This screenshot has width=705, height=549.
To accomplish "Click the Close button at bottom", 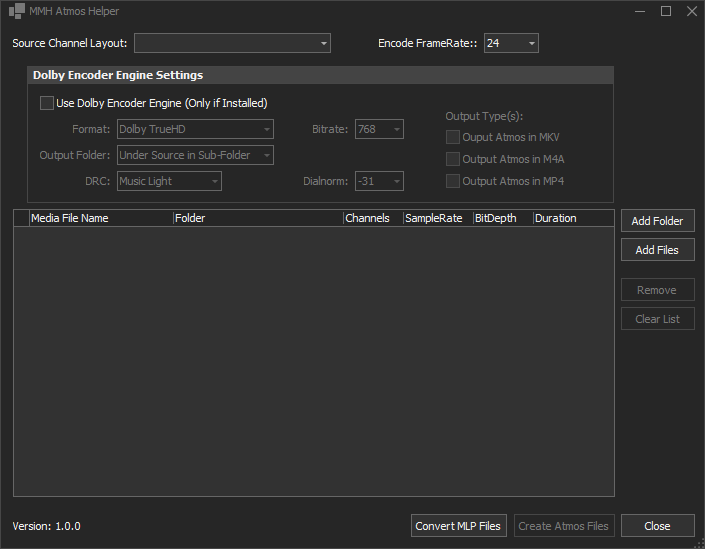I will click(x=657, y=526).
